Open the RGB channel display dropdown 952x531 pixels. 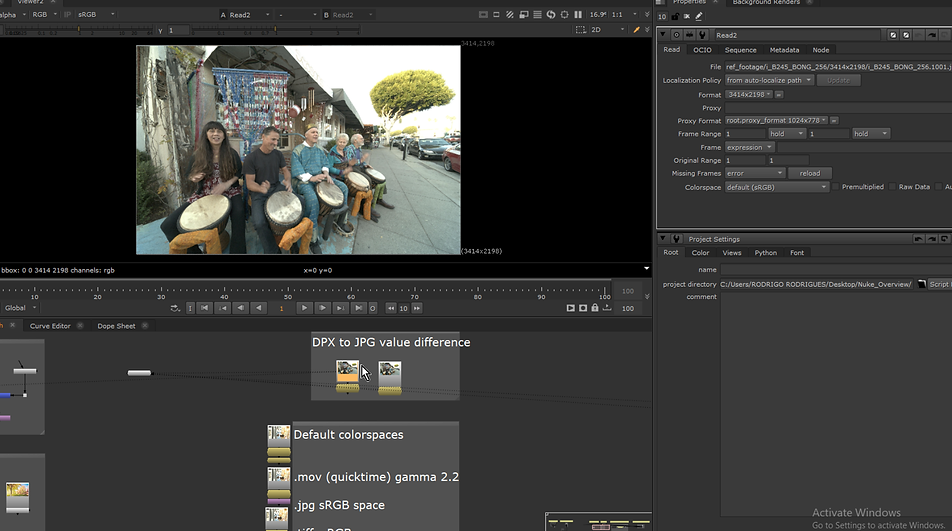click(44, 15)
